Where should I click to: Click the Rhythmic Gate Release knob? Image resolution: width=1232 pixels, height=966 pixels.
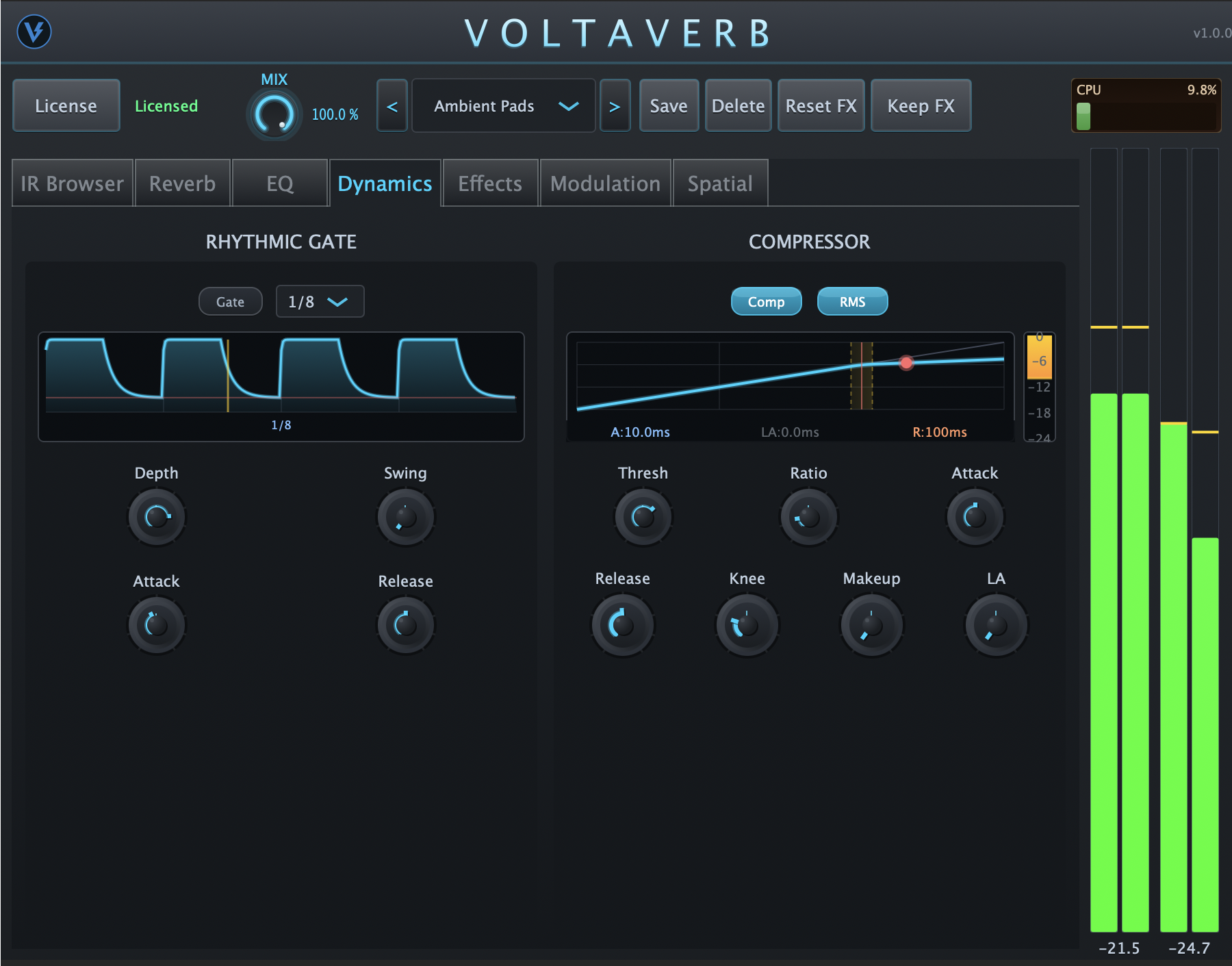[406, 625]
